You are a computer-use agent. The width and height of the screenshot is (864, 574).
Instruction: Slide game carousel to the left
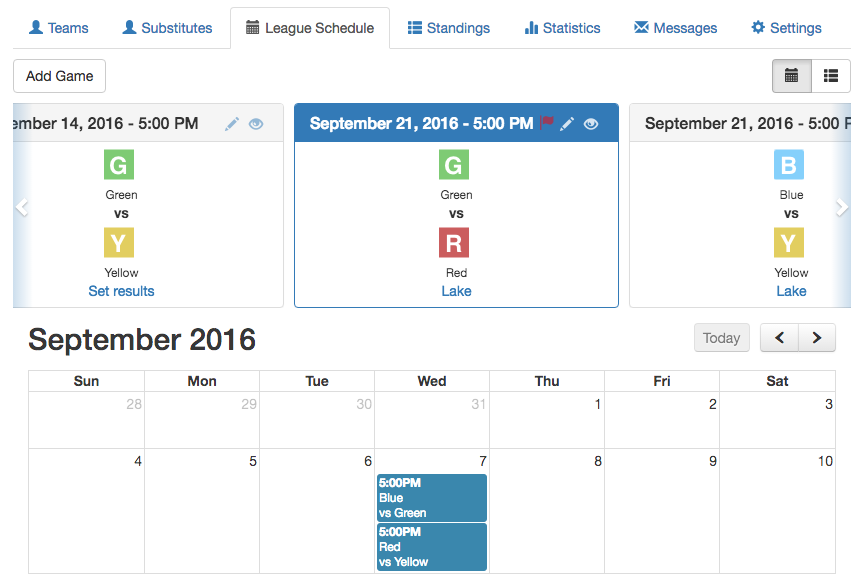point(22,208)
